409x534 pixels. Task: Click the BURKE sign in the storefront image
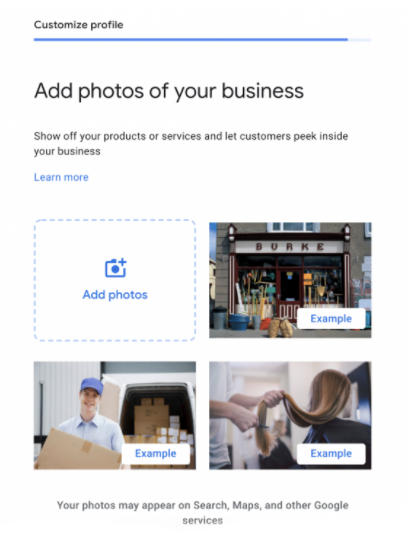point(289,247)
